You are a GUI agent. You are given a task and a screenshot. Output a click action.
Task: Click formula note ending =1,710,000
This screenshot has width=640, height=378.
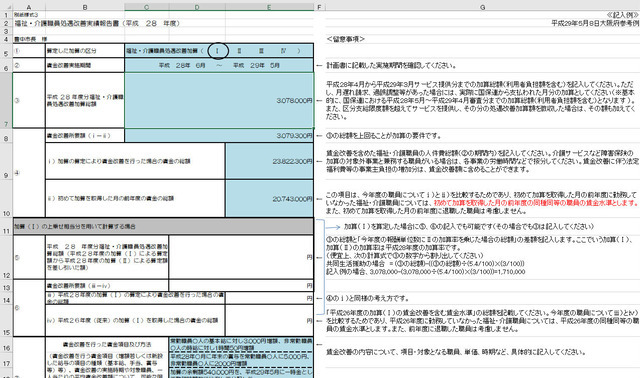tap(426, 271)
